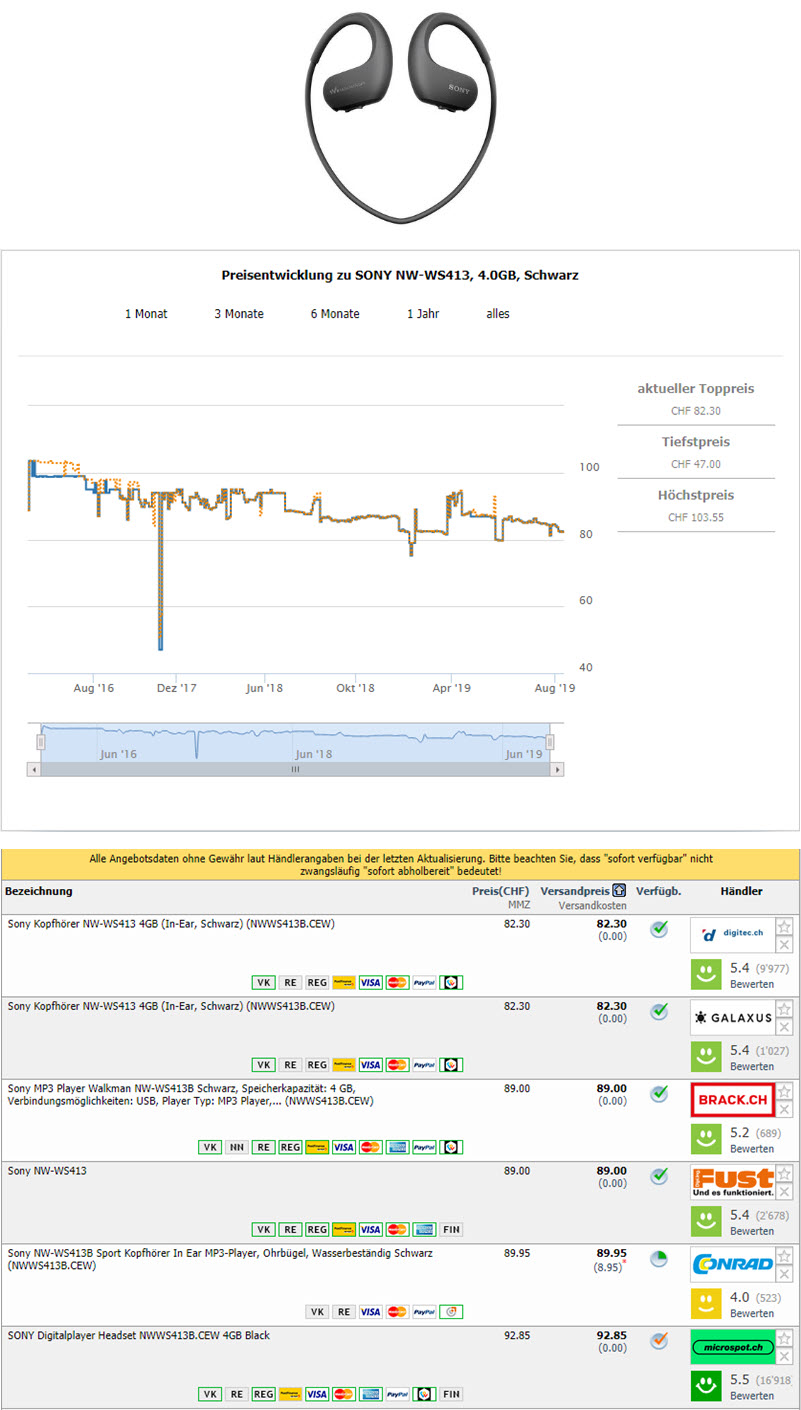The width and height of the screenshot is (801, 1410).
Task: Click left handle of chart range navigator
Action: [41, 742]
